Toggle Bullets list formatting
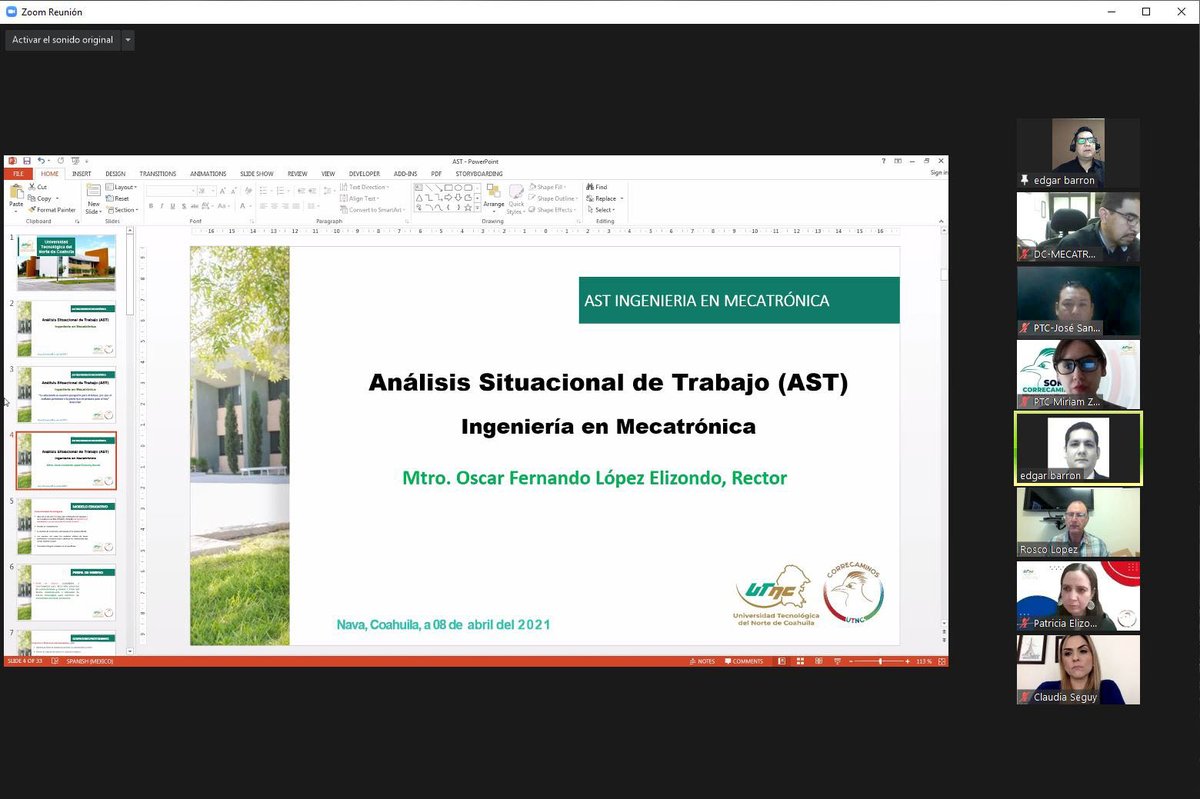The height and width of the screenshot is (799, 1200). [x=263, y=191]
